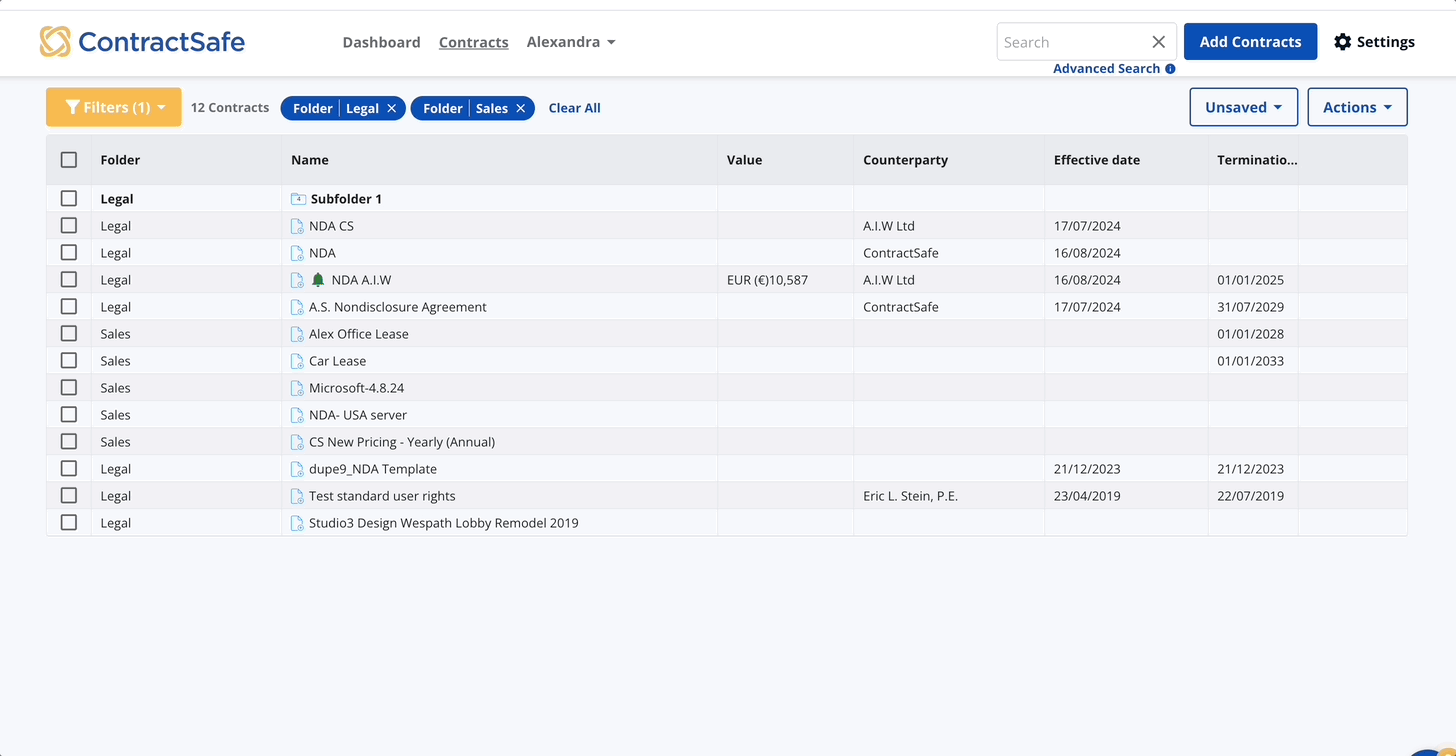This screenshot has height=756, width=1456.
Task: Click the ContractSafe logo icon
Action: (55, 41)
